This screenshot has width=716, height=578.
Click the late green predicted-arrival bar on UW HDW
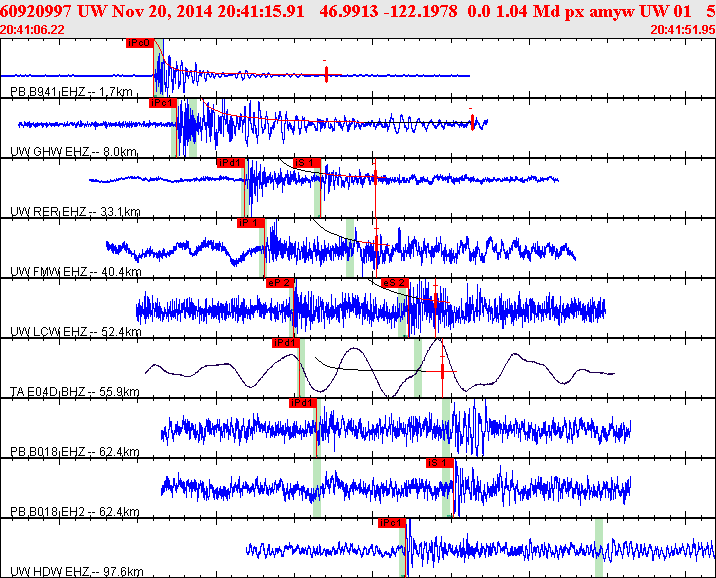tap(599, 548)
